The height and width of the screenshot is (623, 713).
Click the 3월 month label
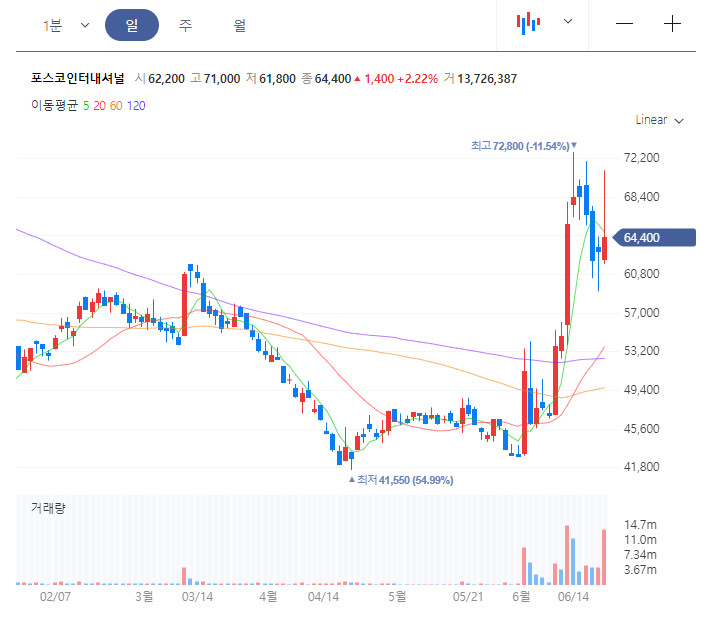(x=144, y=596)
